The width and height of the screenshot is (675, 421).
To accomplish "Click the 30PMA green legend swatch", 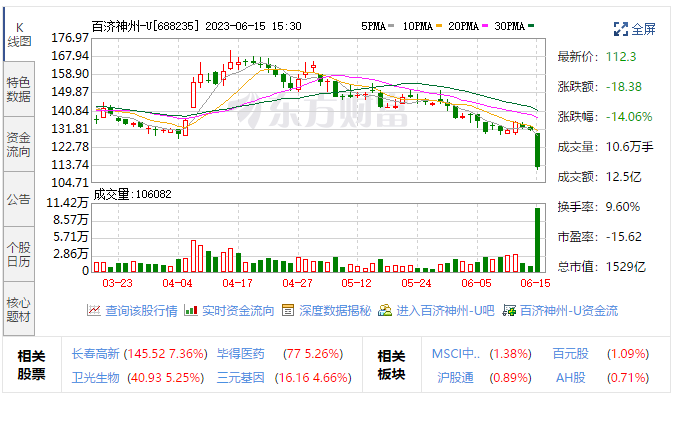I will 531,26.
